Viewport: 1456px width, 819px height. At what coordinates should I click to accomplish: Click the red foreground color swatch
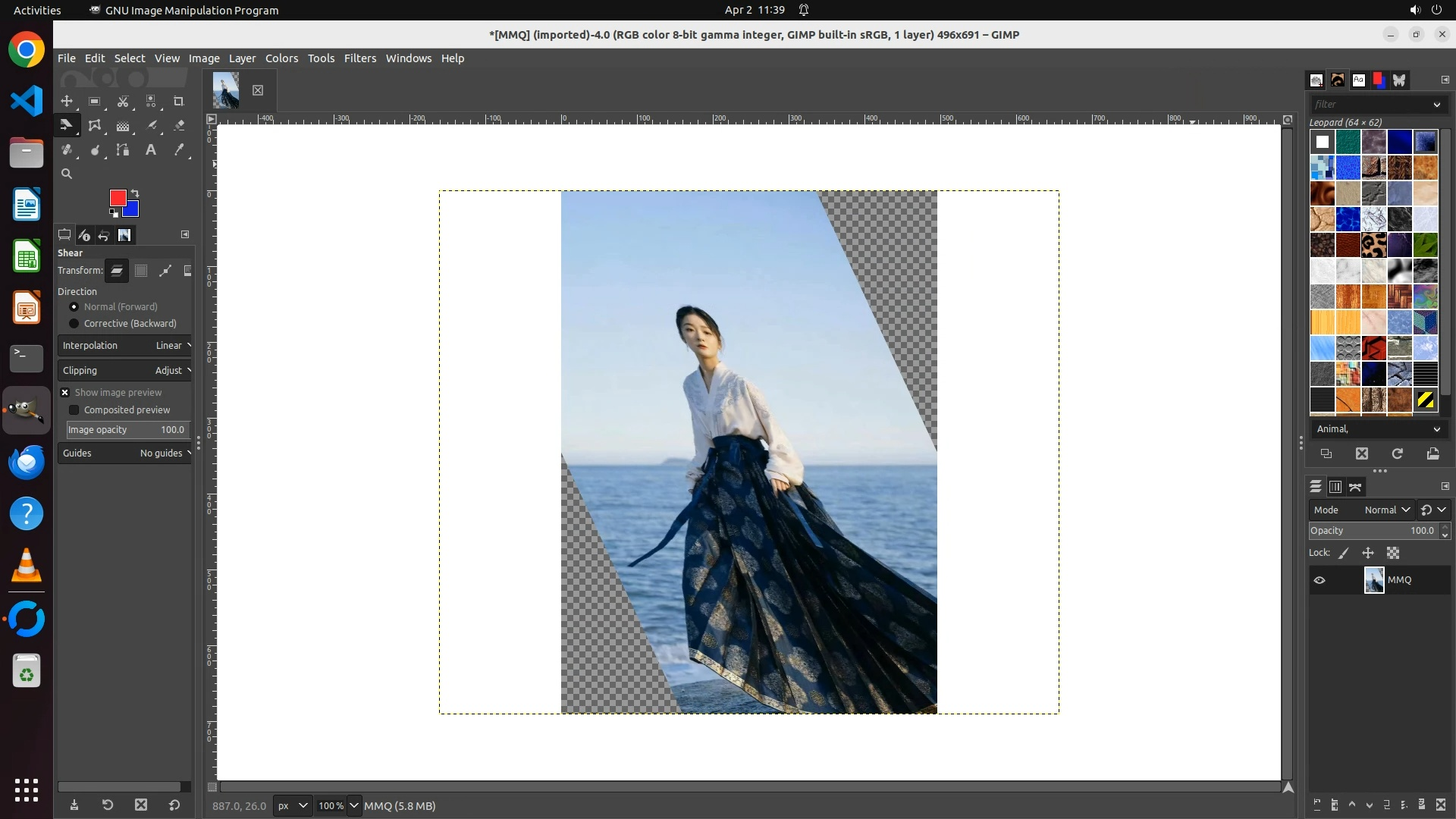coord(117,197)
